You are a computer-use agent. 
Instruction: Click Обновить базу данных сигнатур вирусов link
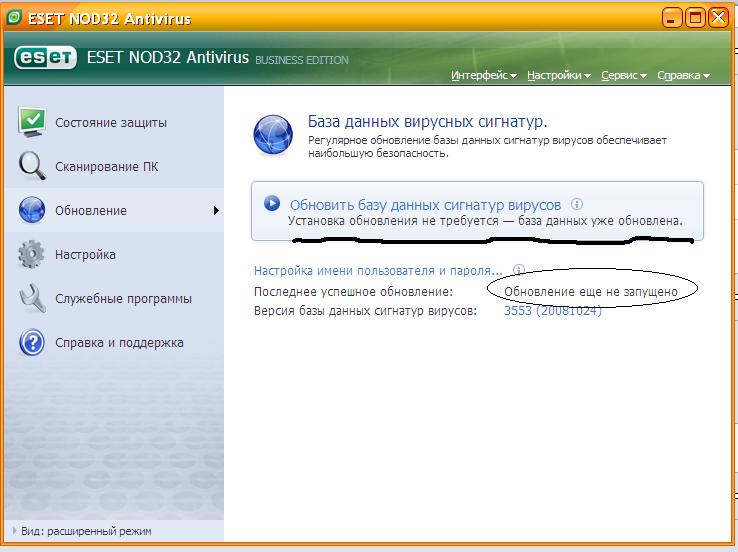pos(425,205)
